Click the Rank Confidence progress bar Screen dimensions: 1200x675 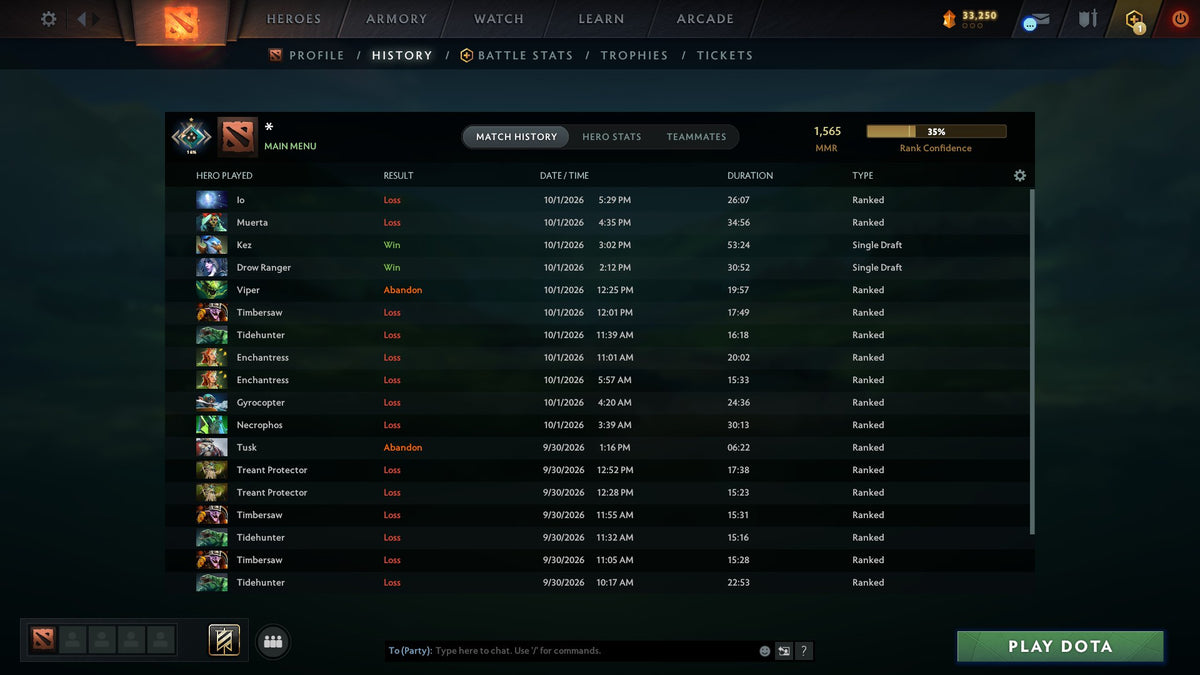click(x=936, y=131)
